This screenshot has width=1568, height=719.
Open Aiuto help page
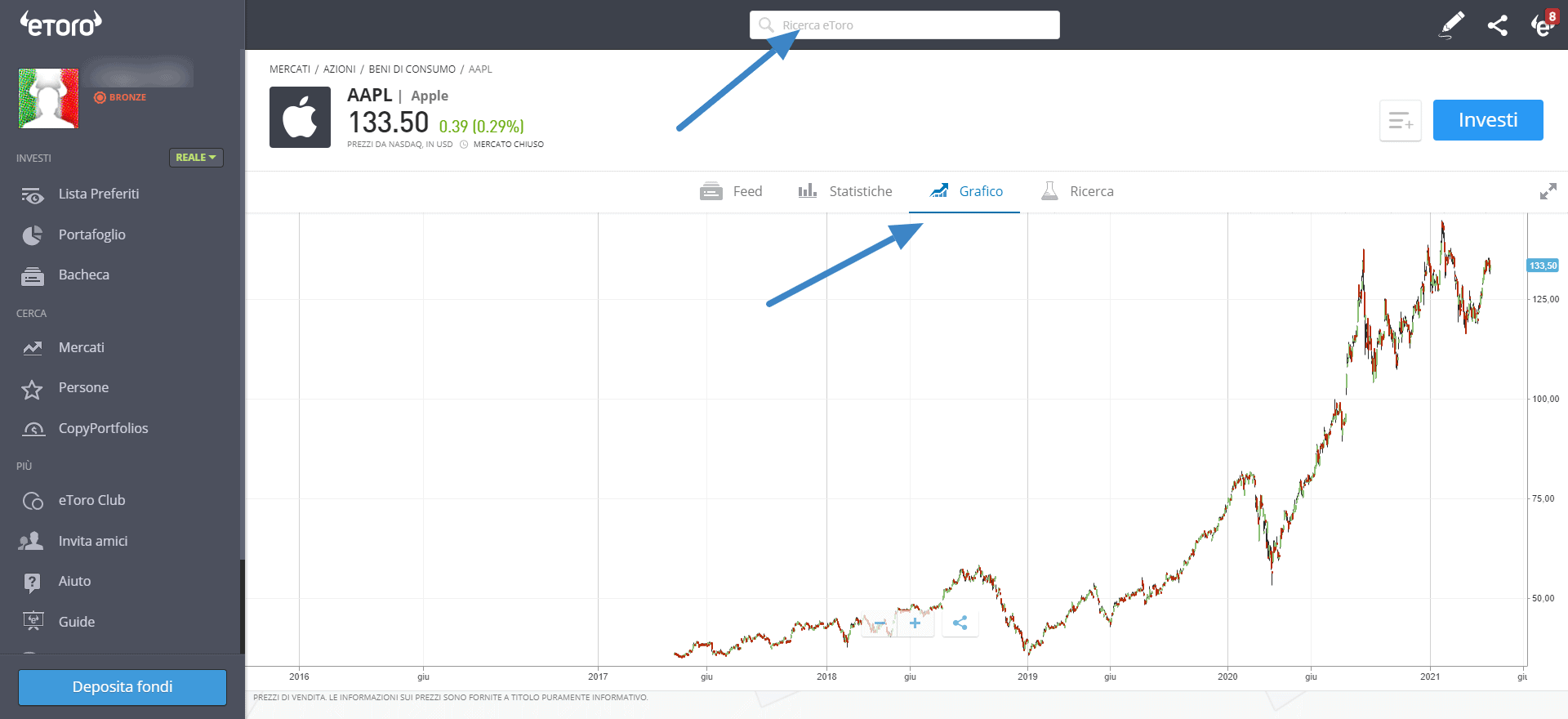pyautogui.click(x=74, y=581)
